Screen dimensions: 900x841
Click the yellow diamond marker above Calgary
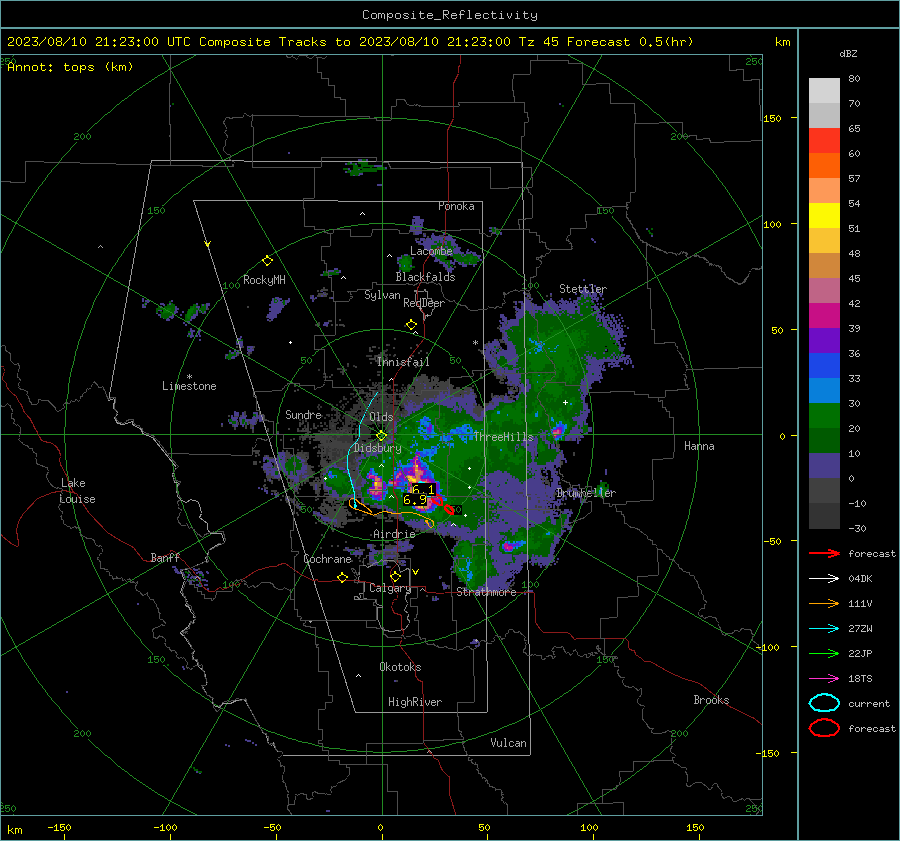[395, 576]
